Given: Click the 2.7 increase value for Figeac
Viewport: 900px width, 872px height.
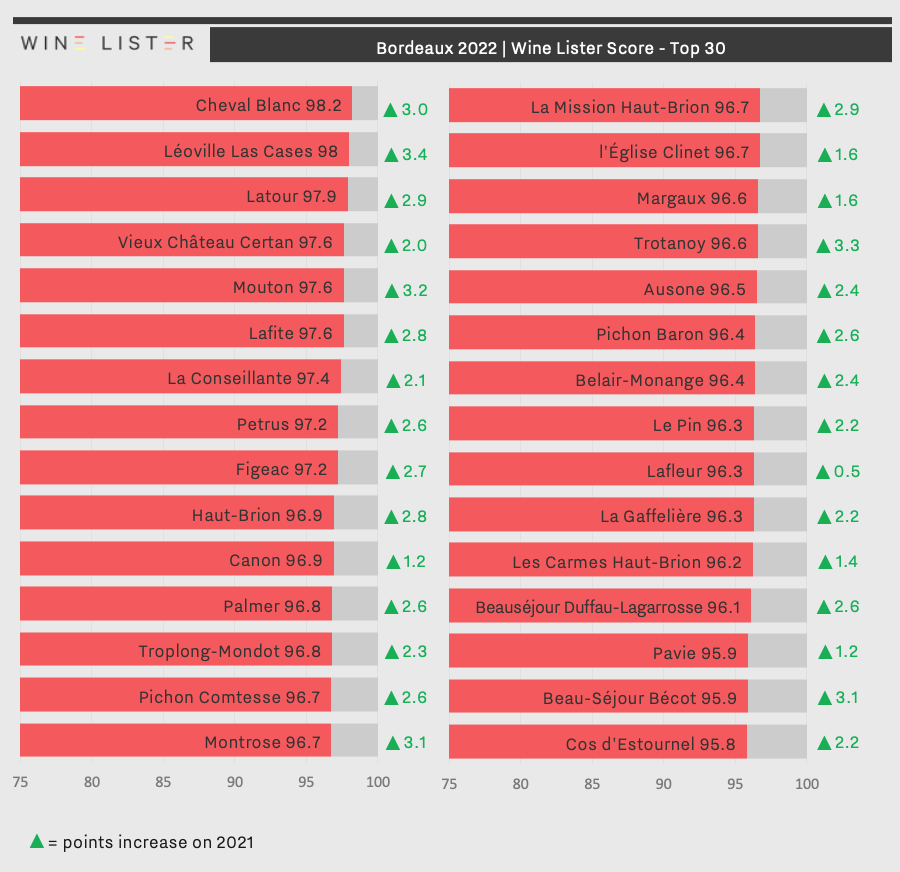Looking at the screenshot, I should (414, 472).
